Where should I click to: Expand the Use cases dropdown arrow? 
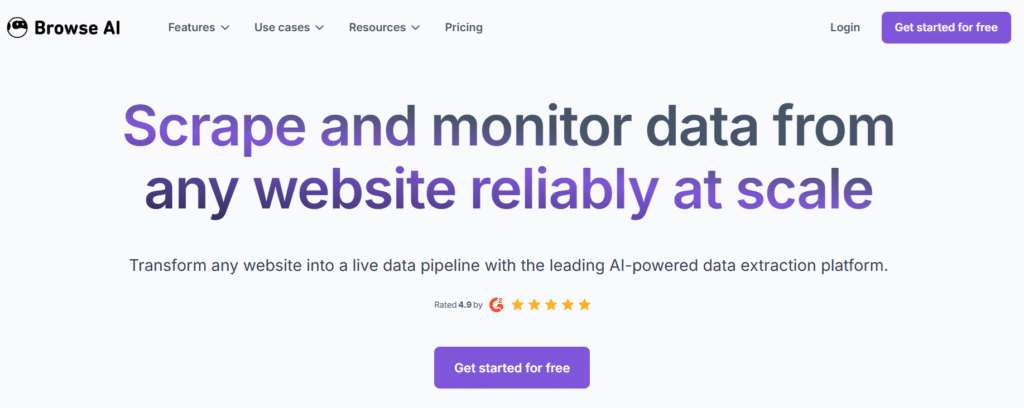pyautogui.click(x=320, y=28)
